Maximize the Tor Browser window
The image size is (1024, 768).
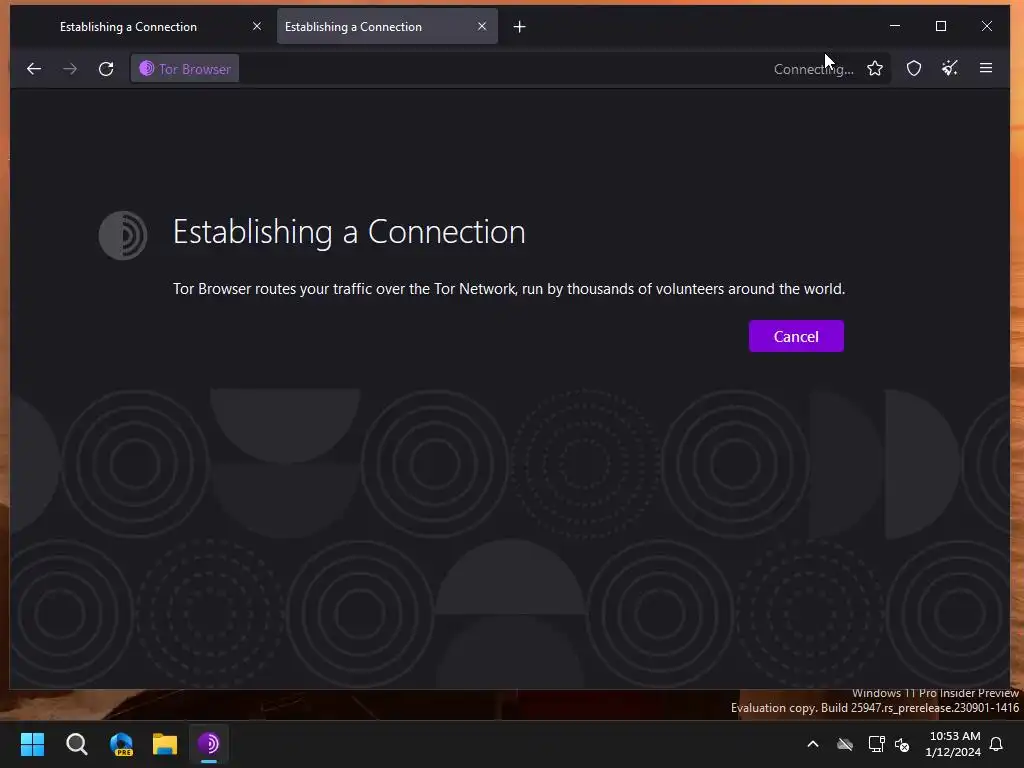pos(940,26)
